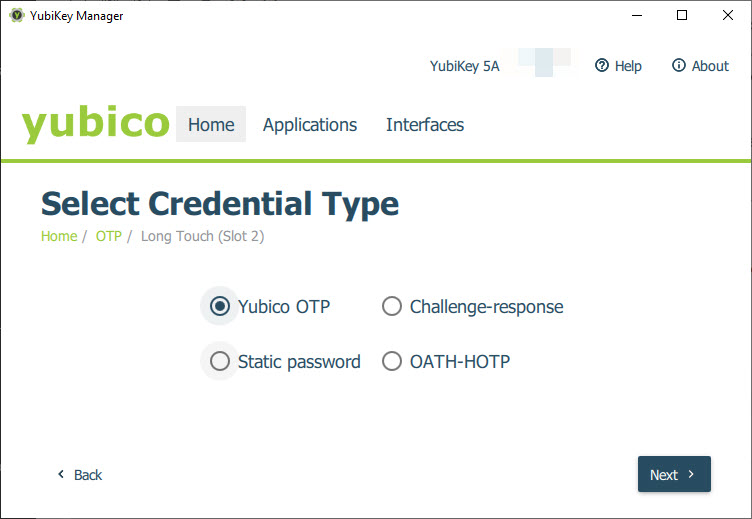
Task: Click the Next button
Action: [674, 474]
